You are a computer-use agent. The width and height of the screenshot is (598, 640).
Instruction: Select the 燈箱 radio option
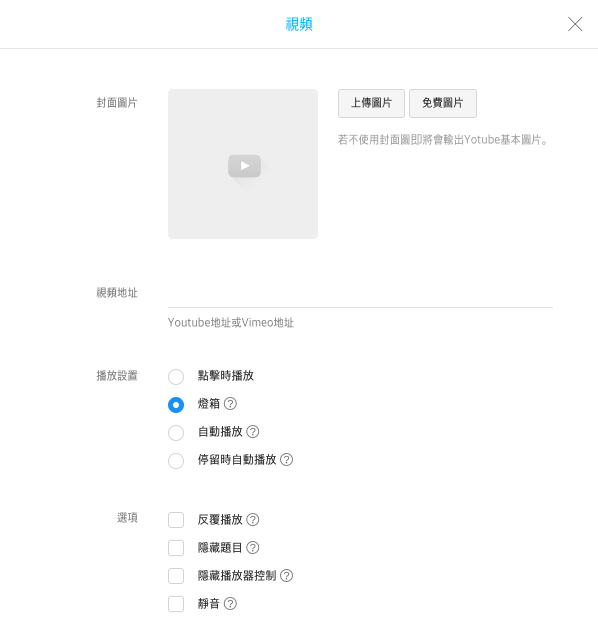[x=176, y=405]
